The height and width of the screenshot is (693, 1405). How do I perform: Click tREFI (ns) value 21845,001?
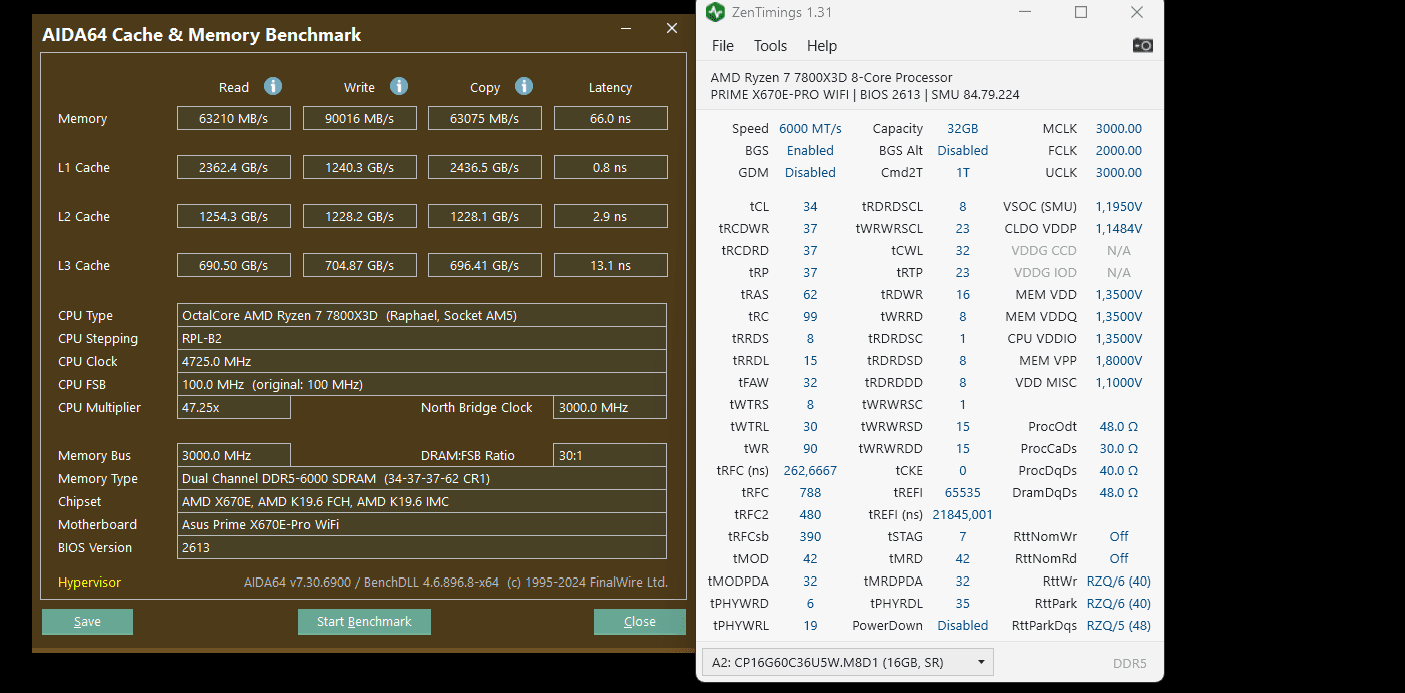(963, 514)
